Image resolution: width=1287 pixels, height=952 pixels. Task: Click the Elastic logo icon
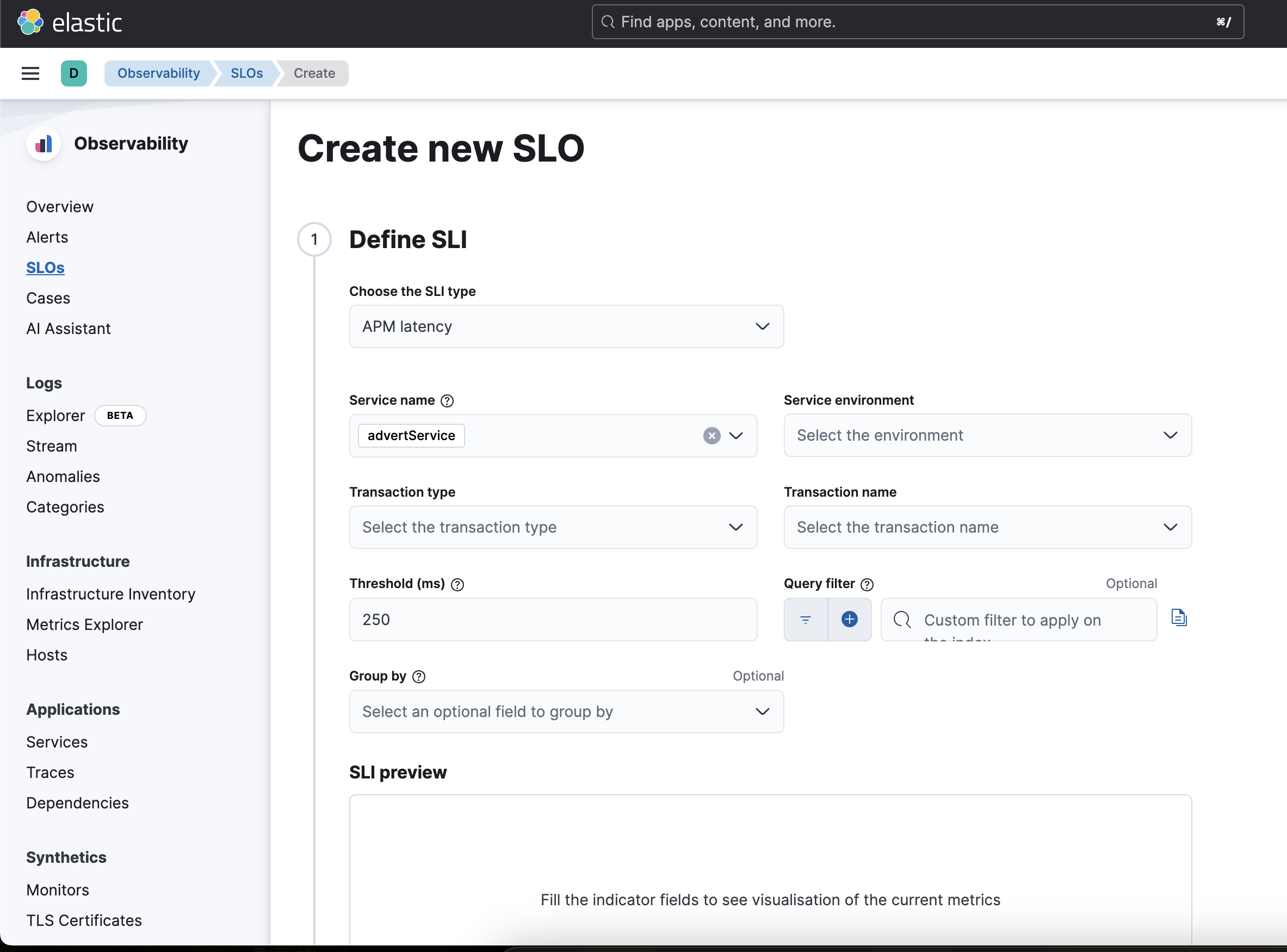point(30,22)
